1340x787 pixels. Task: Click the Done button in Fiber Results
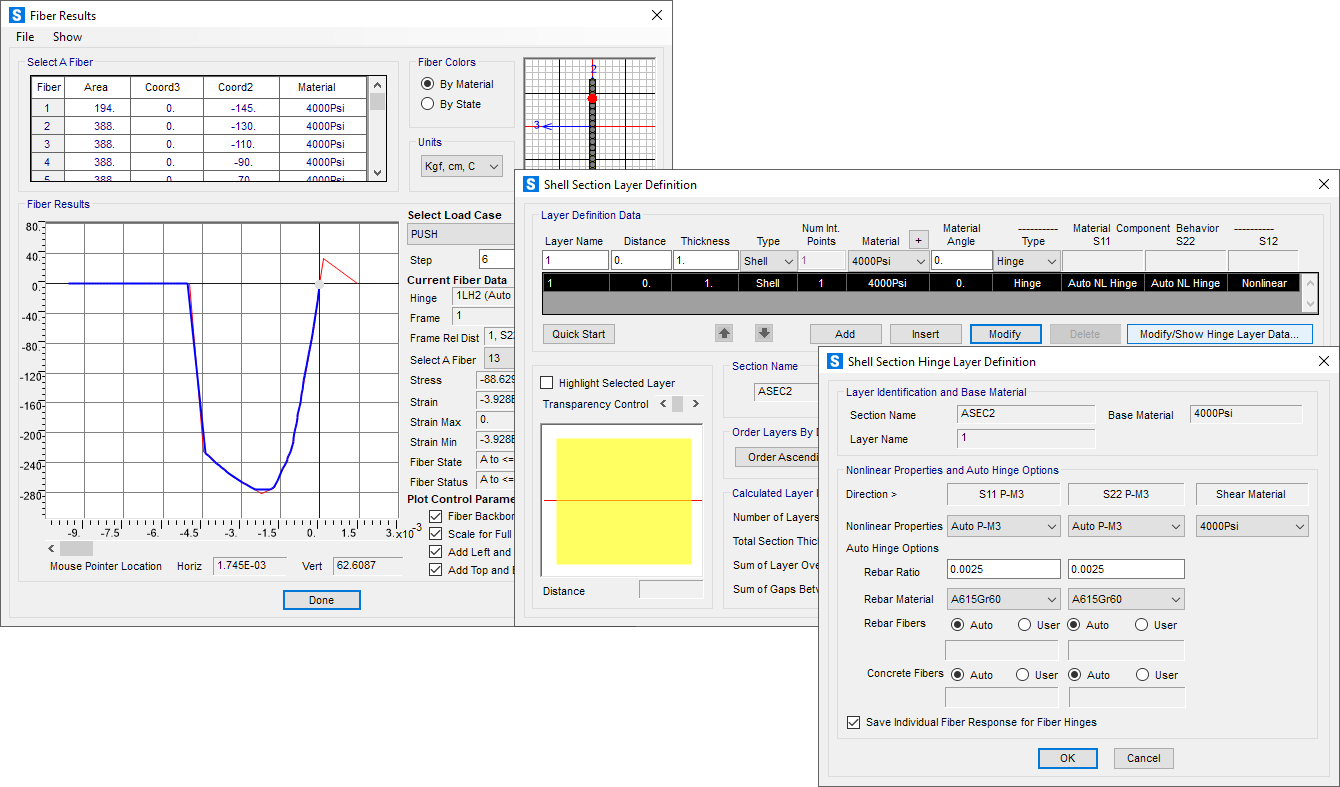(x=321, y=600)
